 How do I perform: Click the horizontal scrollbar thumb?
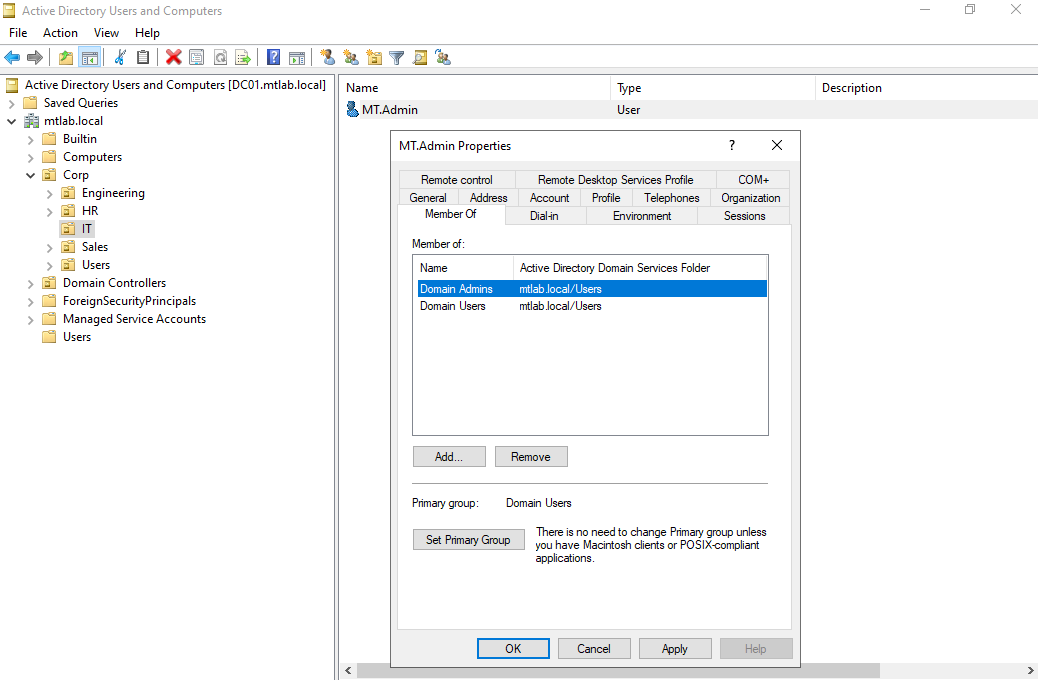click(618, 671)
